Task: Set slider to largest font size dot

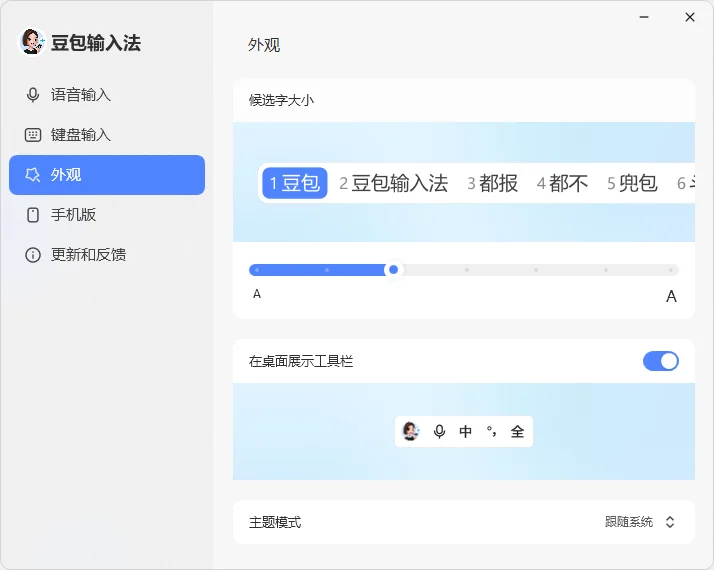Action: [671, 270]
